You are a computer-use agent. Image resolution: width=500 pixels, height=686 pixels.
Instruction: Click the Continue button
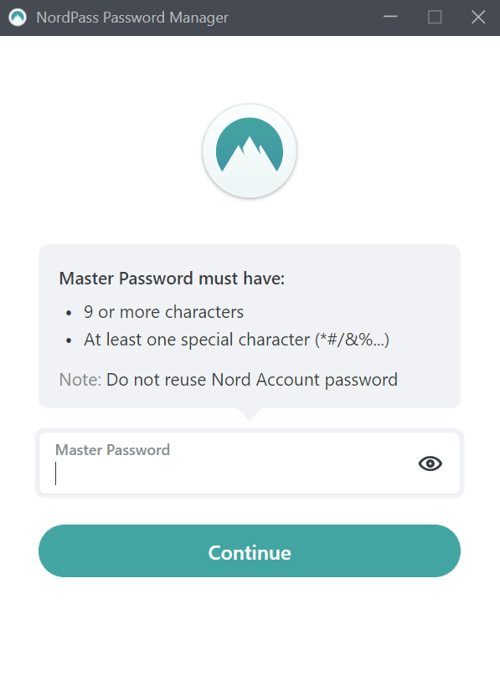pos(249,551)
